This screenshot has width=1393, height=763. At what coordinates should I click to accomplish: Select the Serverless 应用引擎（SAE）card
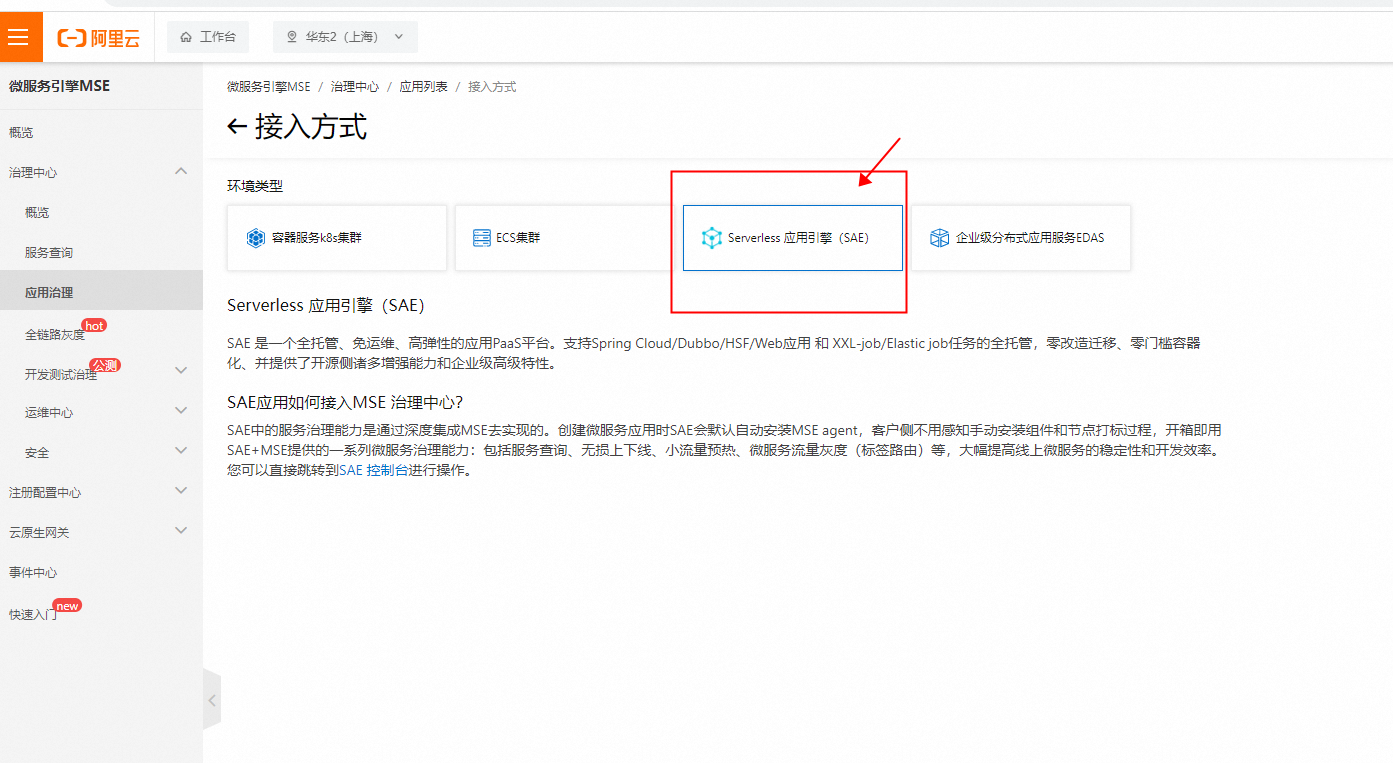click(x=793, y=238)
